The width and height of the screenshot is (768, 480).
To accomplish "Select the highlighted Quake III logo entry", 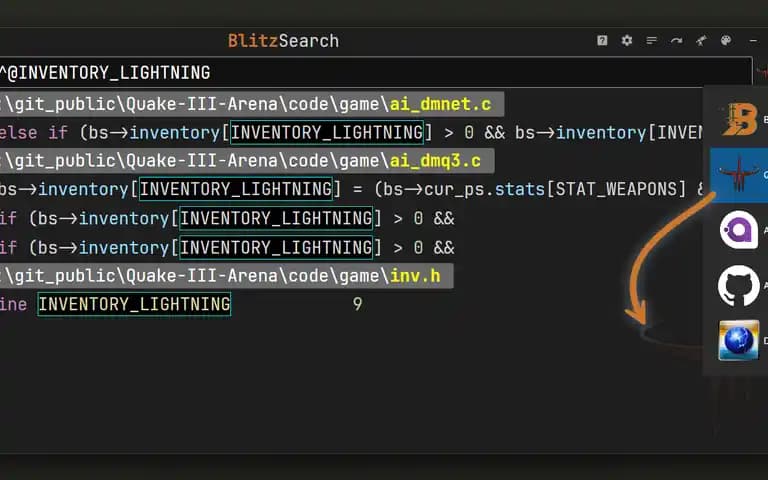I will (739, 175).
